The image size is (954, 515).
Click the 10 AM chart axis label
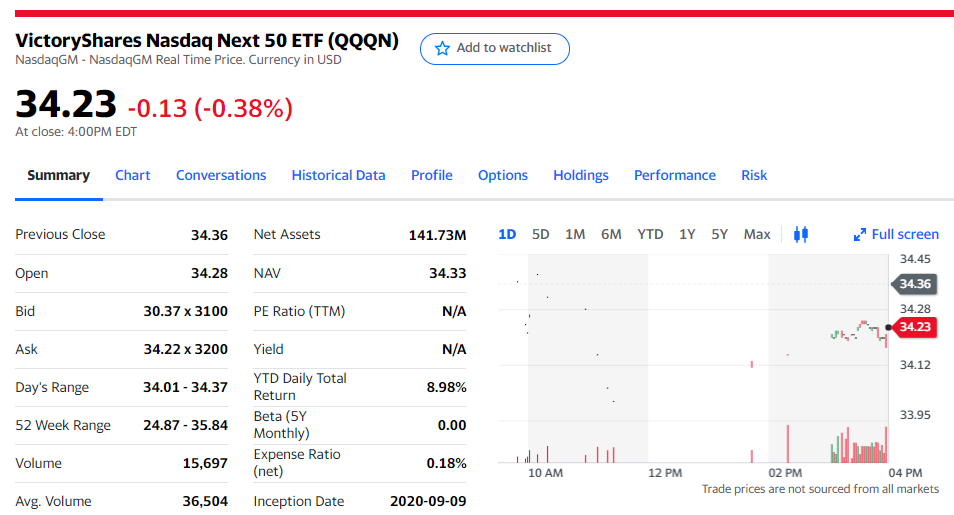tap(545, 473)
